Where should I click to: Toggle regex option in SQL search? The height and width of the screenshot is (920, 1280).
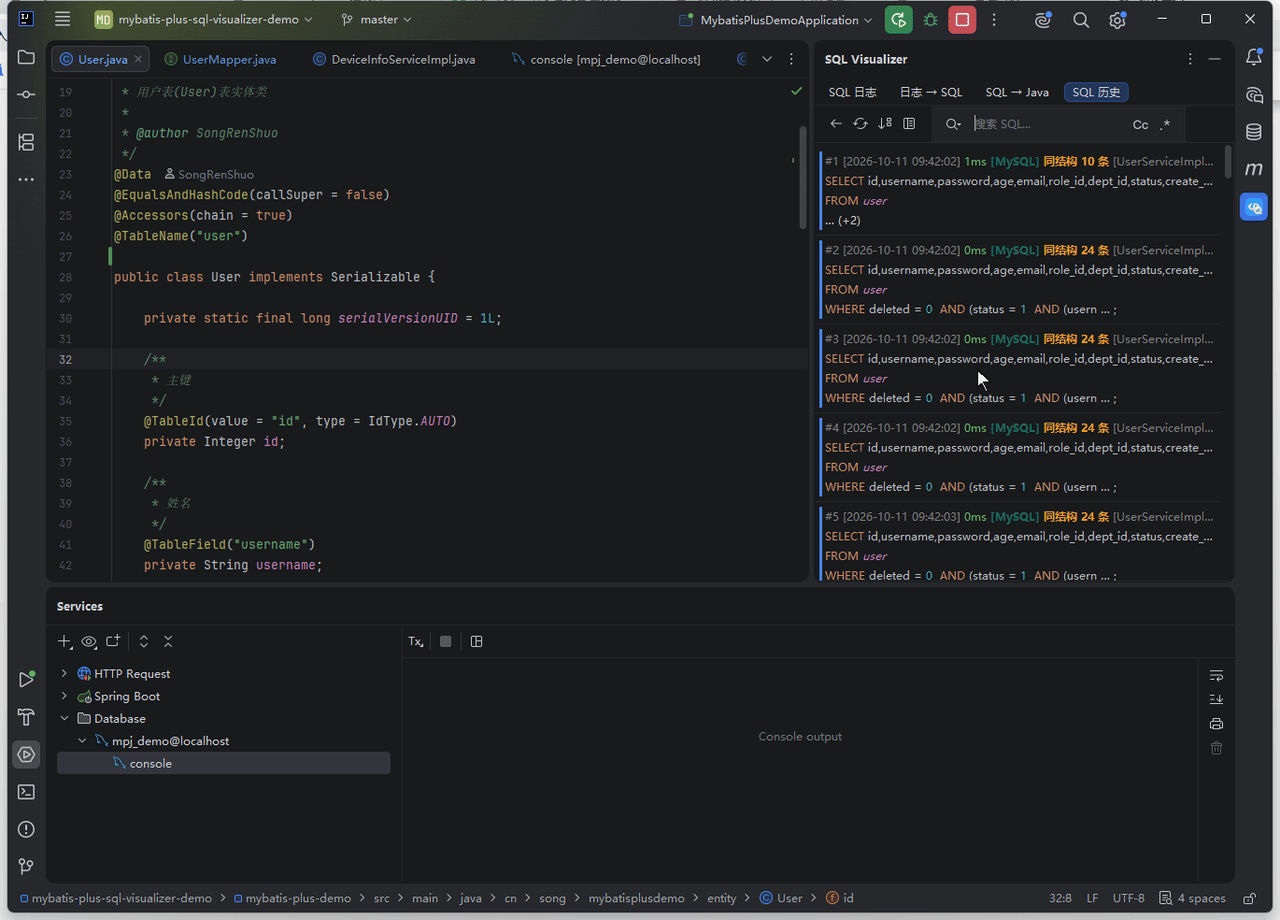click(1165, 124)
